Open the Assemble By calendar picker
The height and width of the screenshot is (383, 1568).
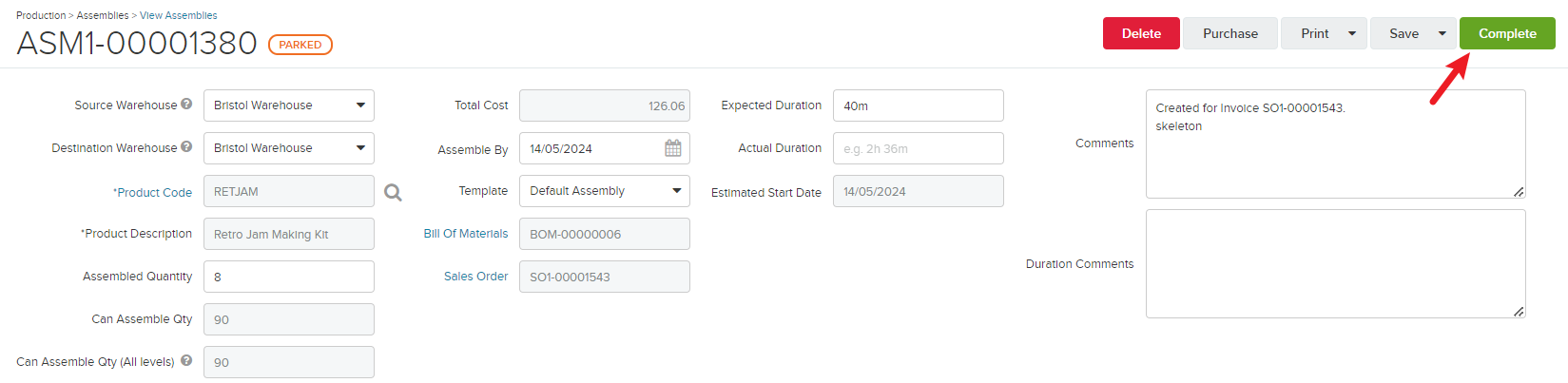coord(673,148)
